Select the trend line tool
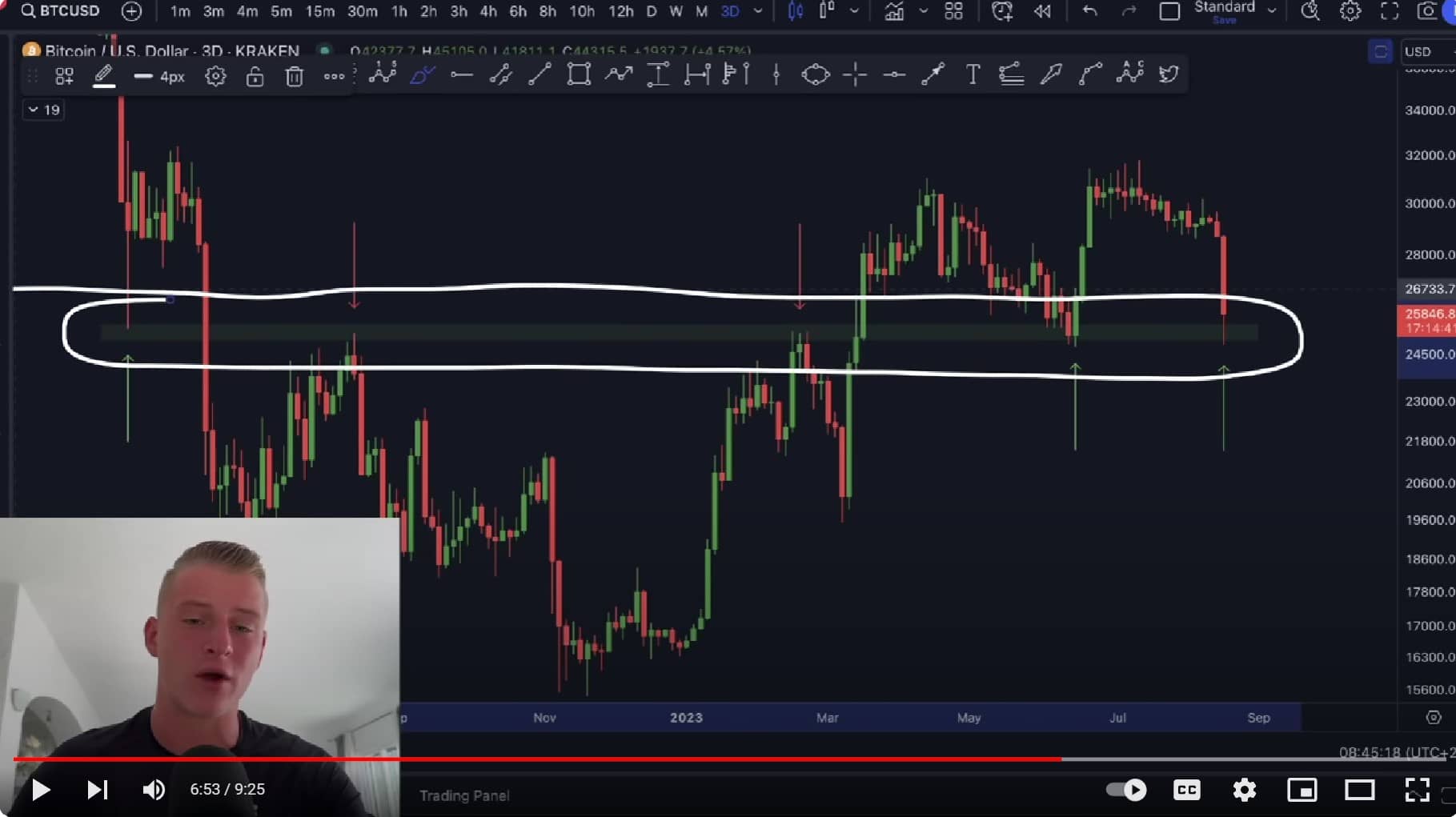1456x817 pixels. click(539, 75)
